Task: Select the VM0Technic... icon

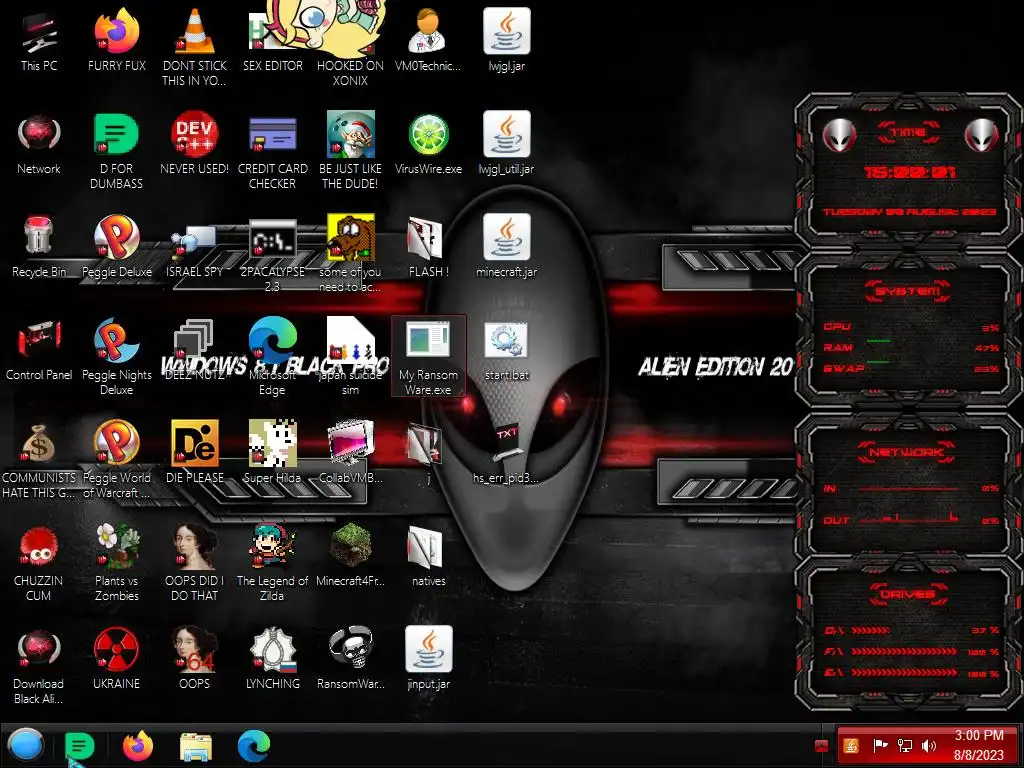Action: (x=428, y=41)
